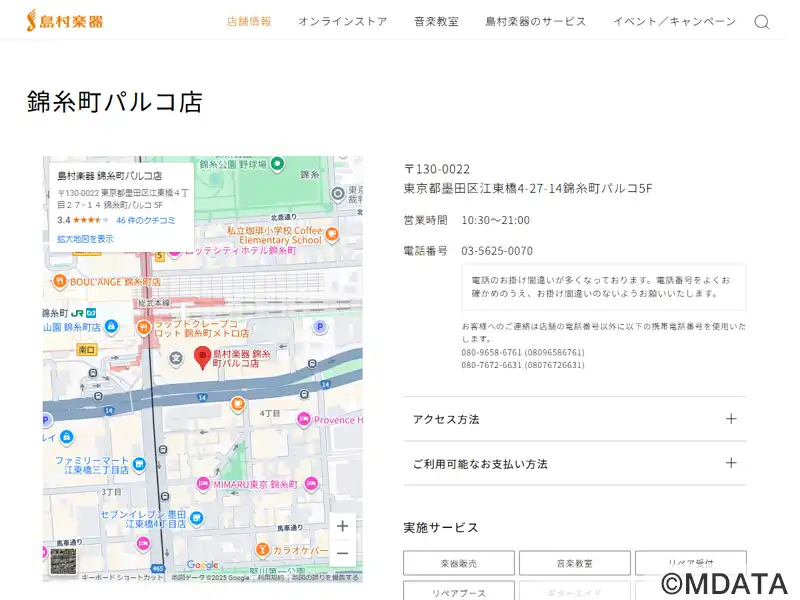Screen dimensions: 800x600
Task: Open 音楽教室 menu item
Action: [436, 21]
